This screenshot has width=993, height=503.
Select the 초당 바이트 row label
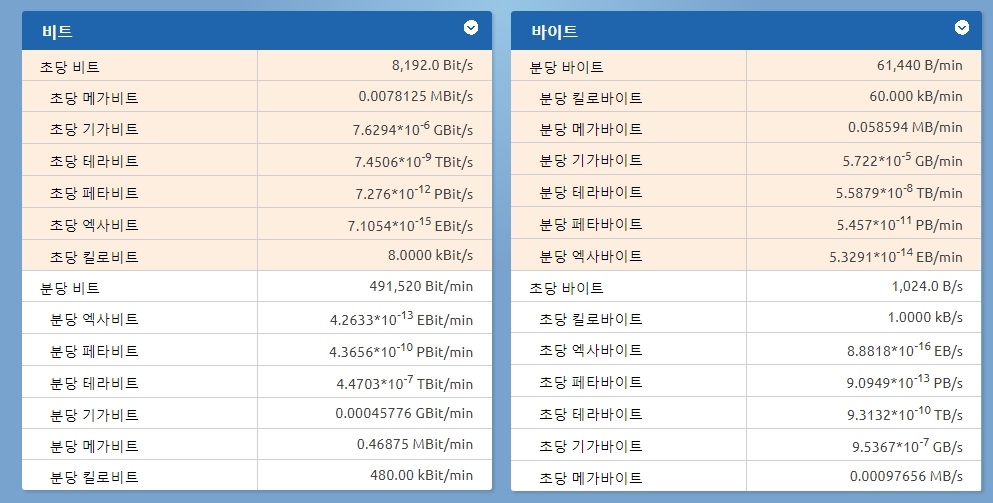[566, 289]
